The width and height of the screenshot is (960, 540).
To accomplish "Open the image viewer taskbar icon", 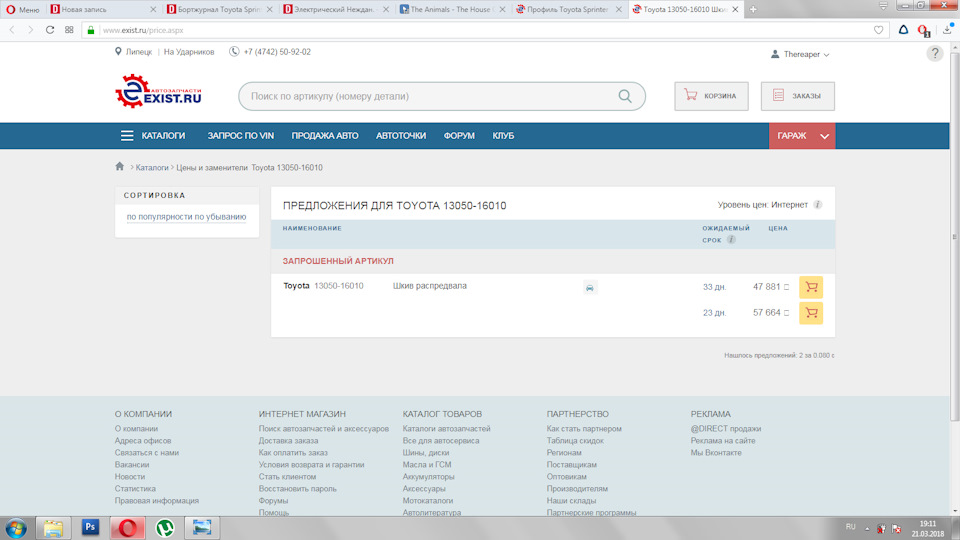I will pos(202,528).
